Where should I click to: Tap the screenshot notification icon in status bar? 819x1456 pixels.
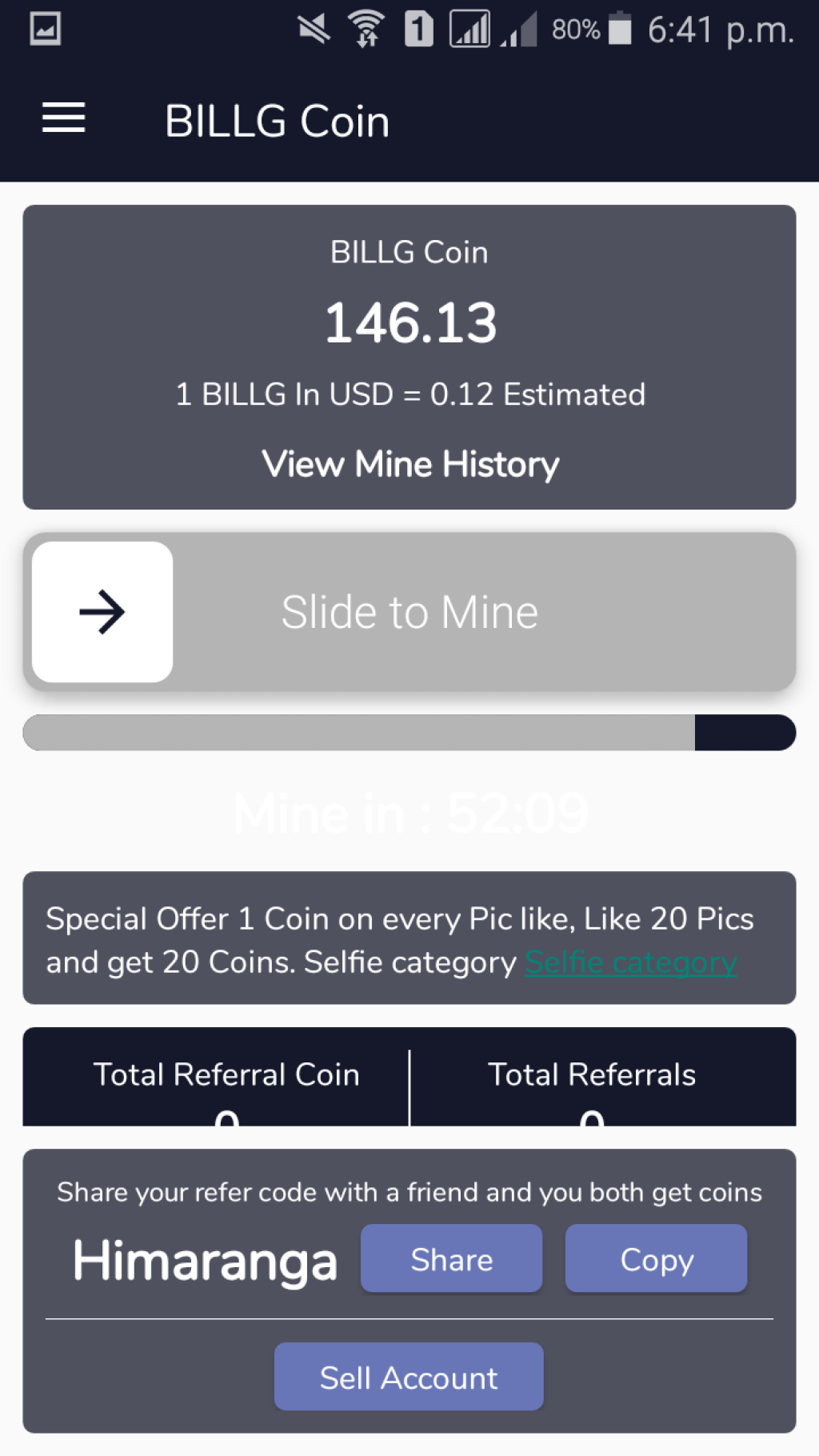(x=45, y=30)
